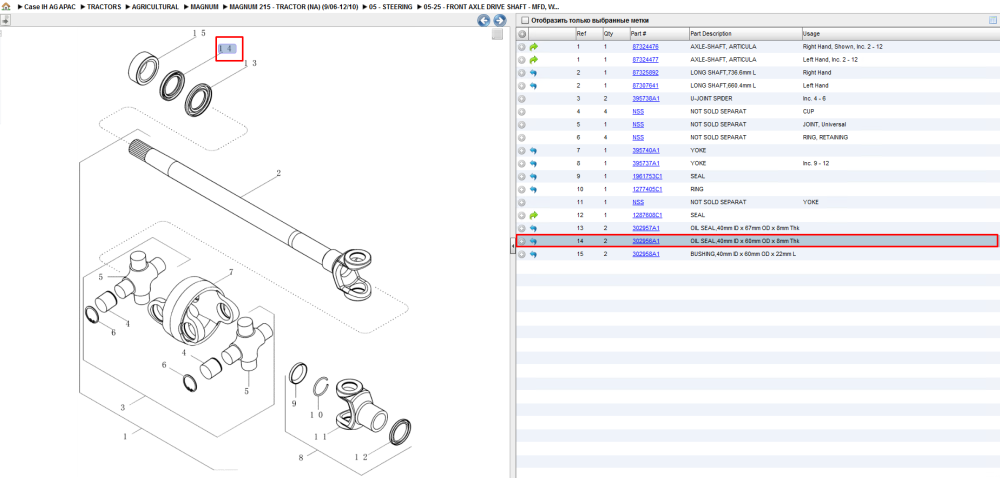The image size is (1000, 478).
Task: Go to the home page icon
Action: [6, 6]
